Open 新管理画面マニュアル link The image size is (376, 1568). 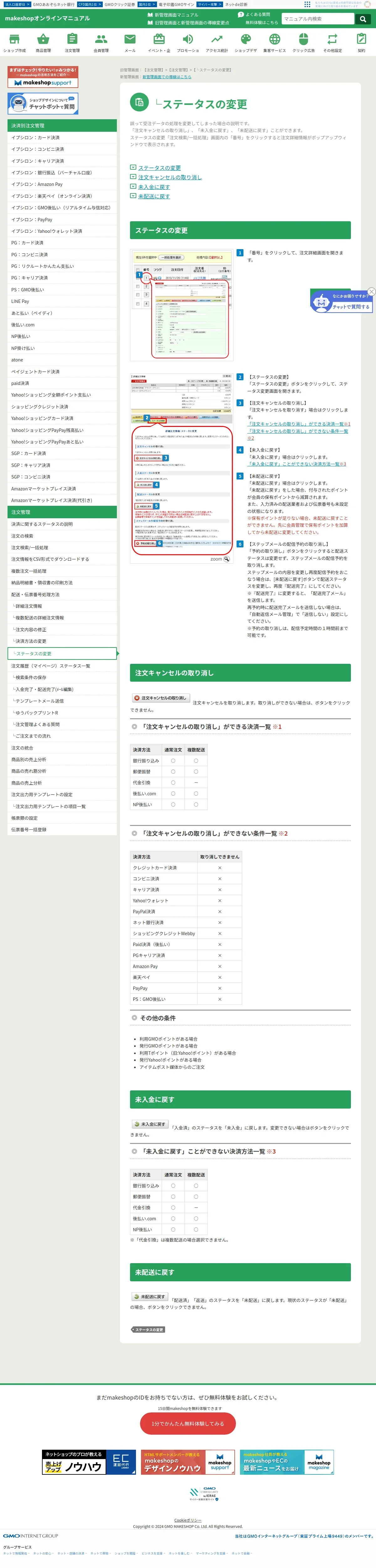coord(172,15)
